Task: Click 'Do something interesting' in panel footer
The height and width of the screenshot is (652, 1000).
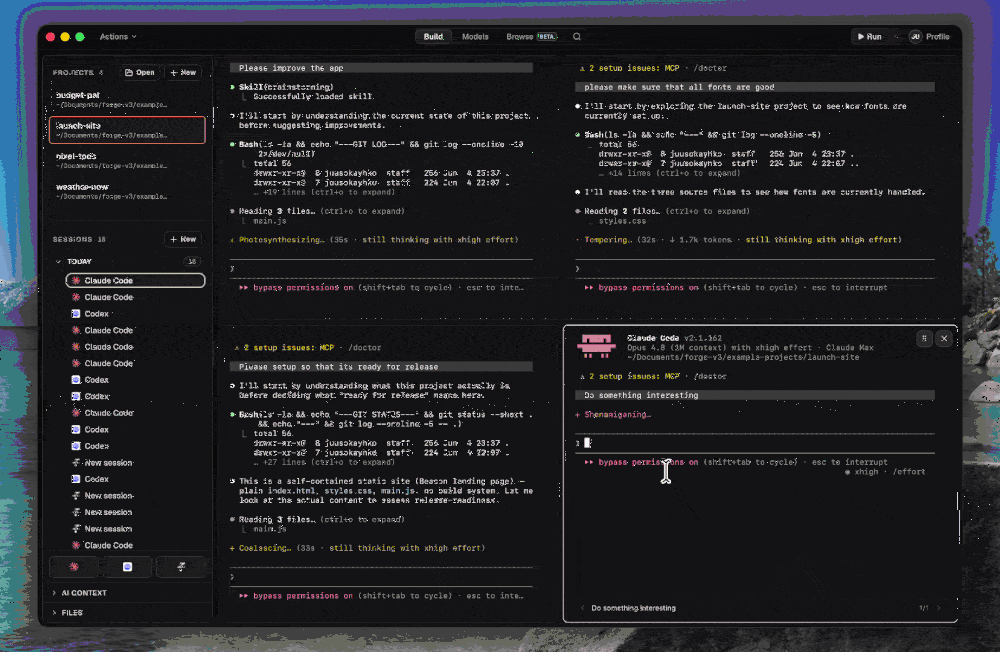Action: 633,608
